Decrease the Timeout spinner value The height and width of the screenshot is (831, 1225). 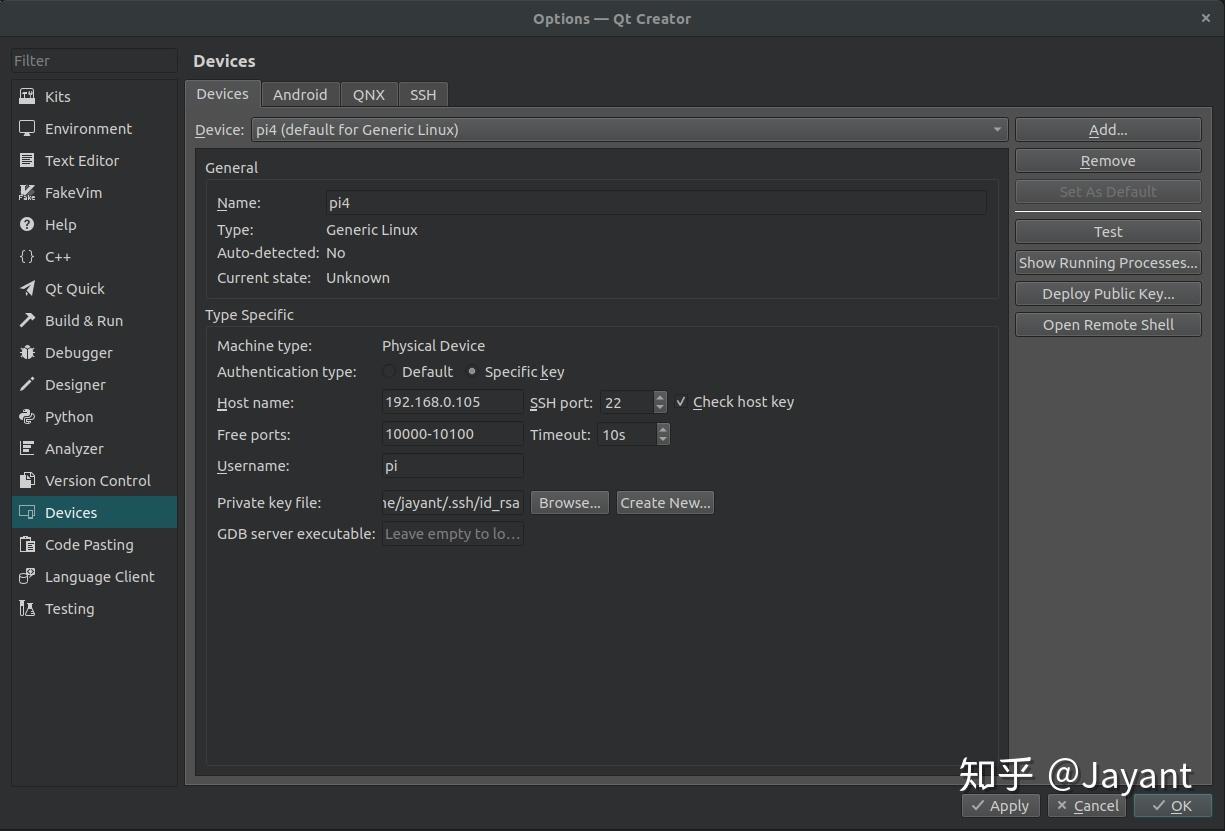click(663, 440)
